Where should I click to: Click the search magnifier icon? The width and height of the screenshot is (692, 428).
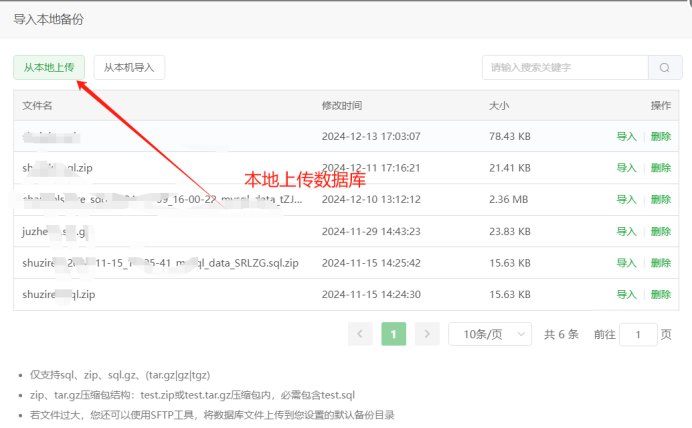pyautogui.click(x=664, y=68)
